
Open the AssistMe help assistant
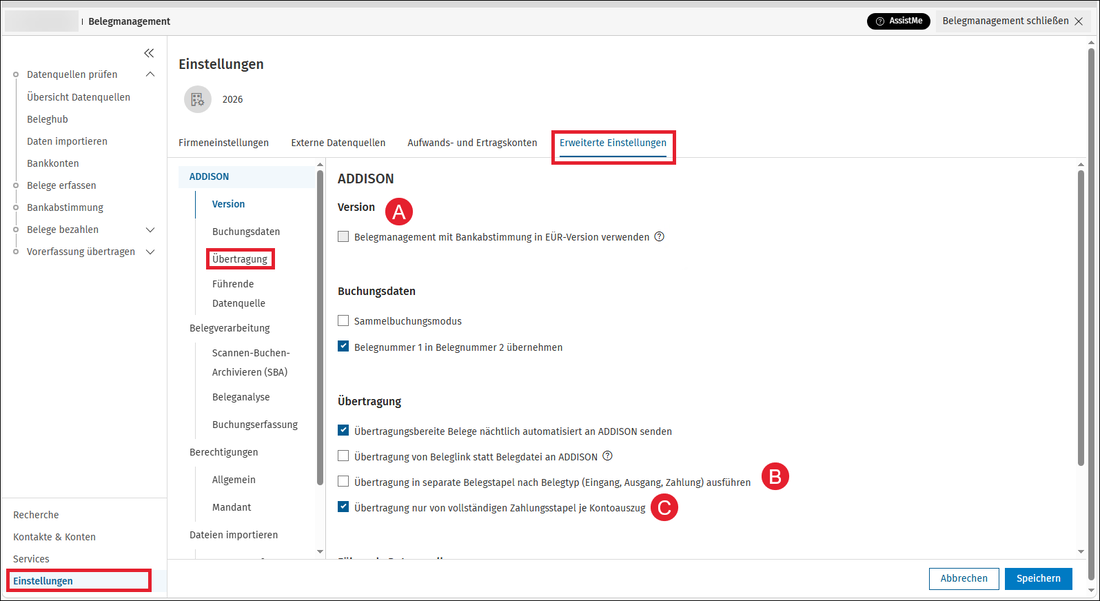tap(899, 21)
